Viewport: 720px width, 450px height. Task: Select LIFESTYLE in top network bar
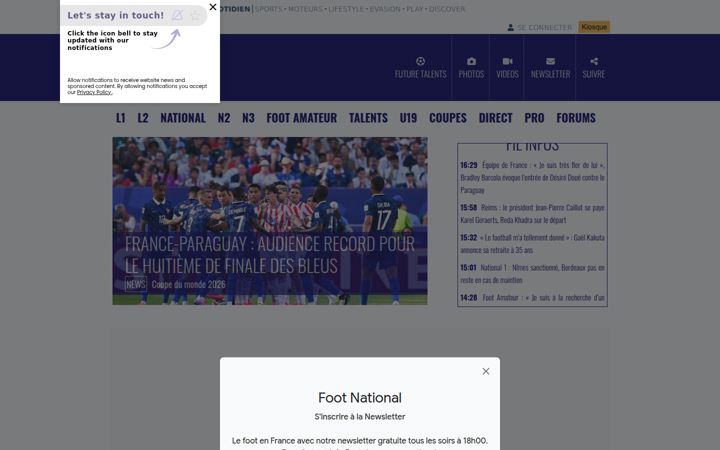[x=346, y=9]
